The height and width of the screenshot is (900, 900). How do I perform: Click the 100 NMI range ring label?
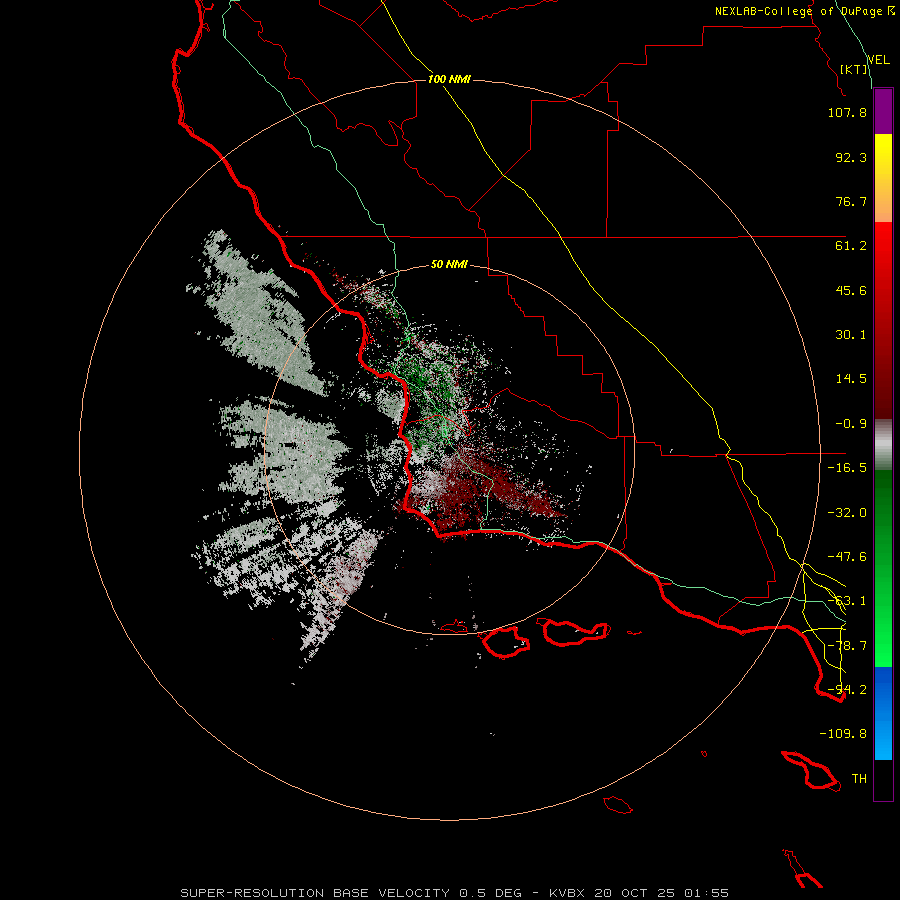click(x=449, y=79)
